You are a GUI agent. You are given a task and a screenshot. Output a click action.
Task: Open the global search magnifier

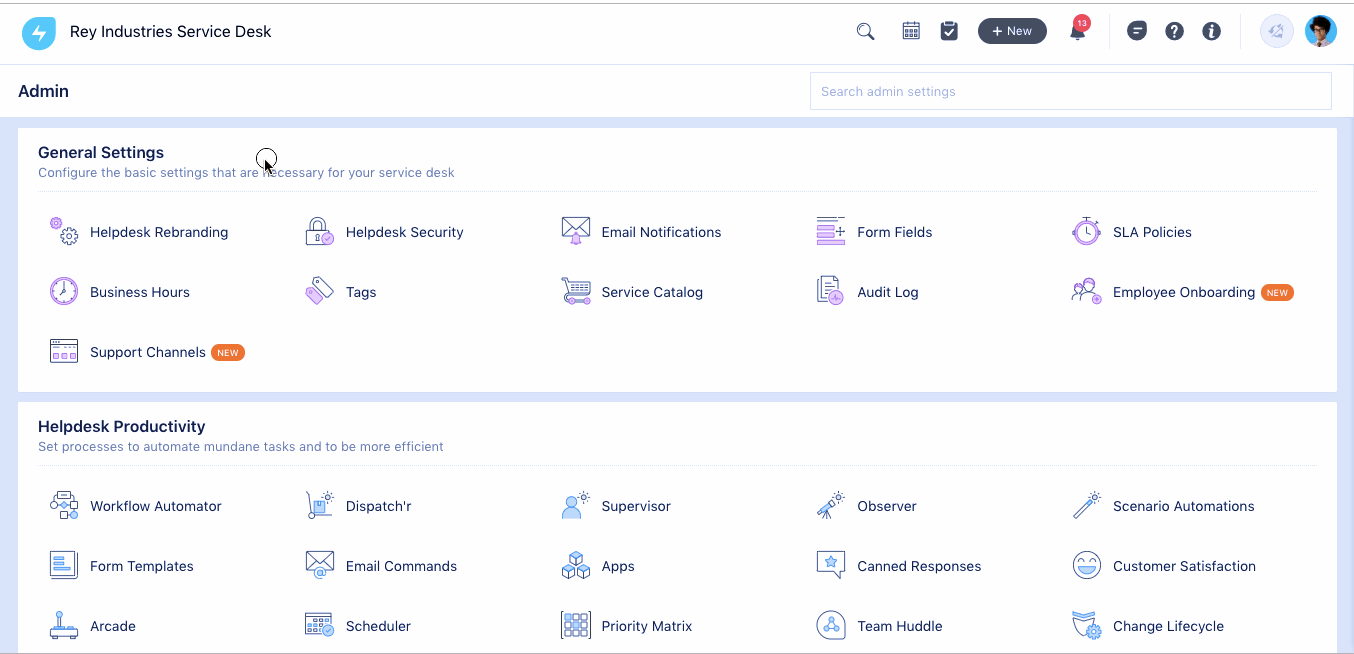[864, 31]
